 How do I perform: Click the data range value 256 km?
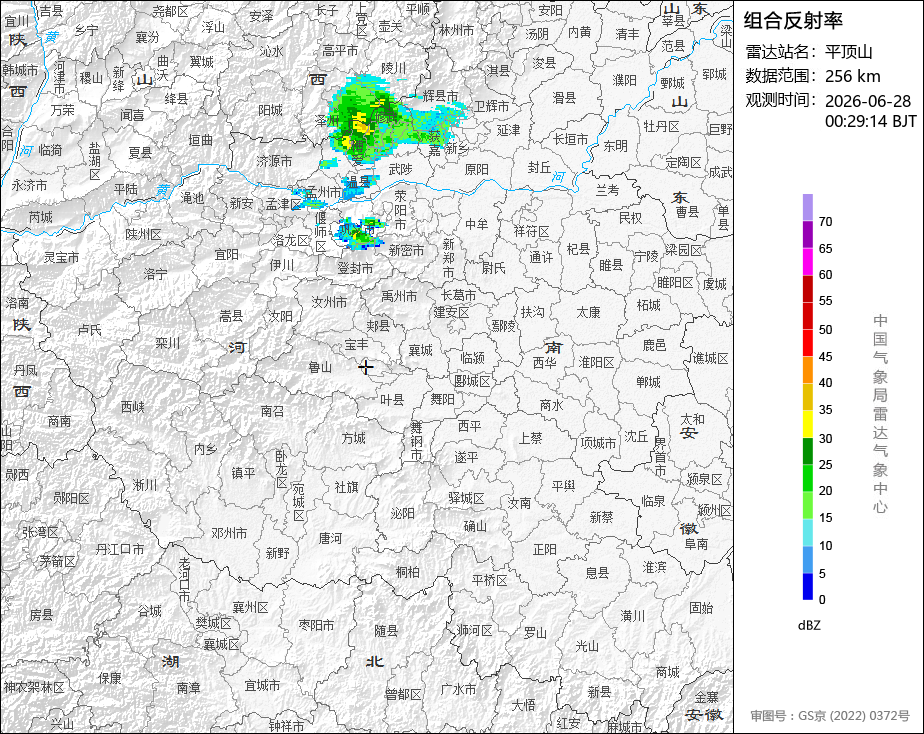click(853, 76)
